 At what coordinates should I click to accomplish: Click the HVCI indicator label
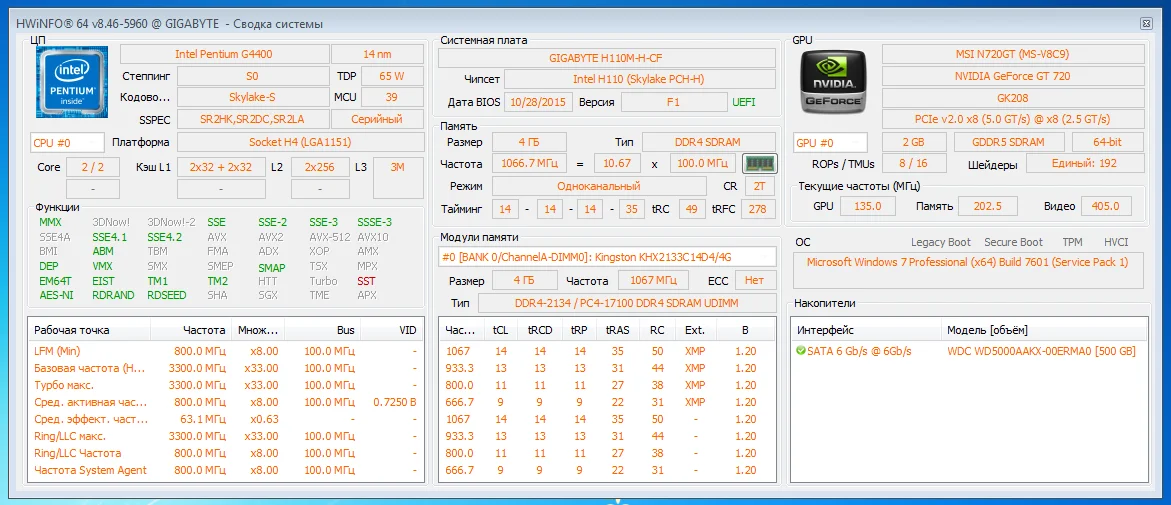click(x=1116, y=242)
